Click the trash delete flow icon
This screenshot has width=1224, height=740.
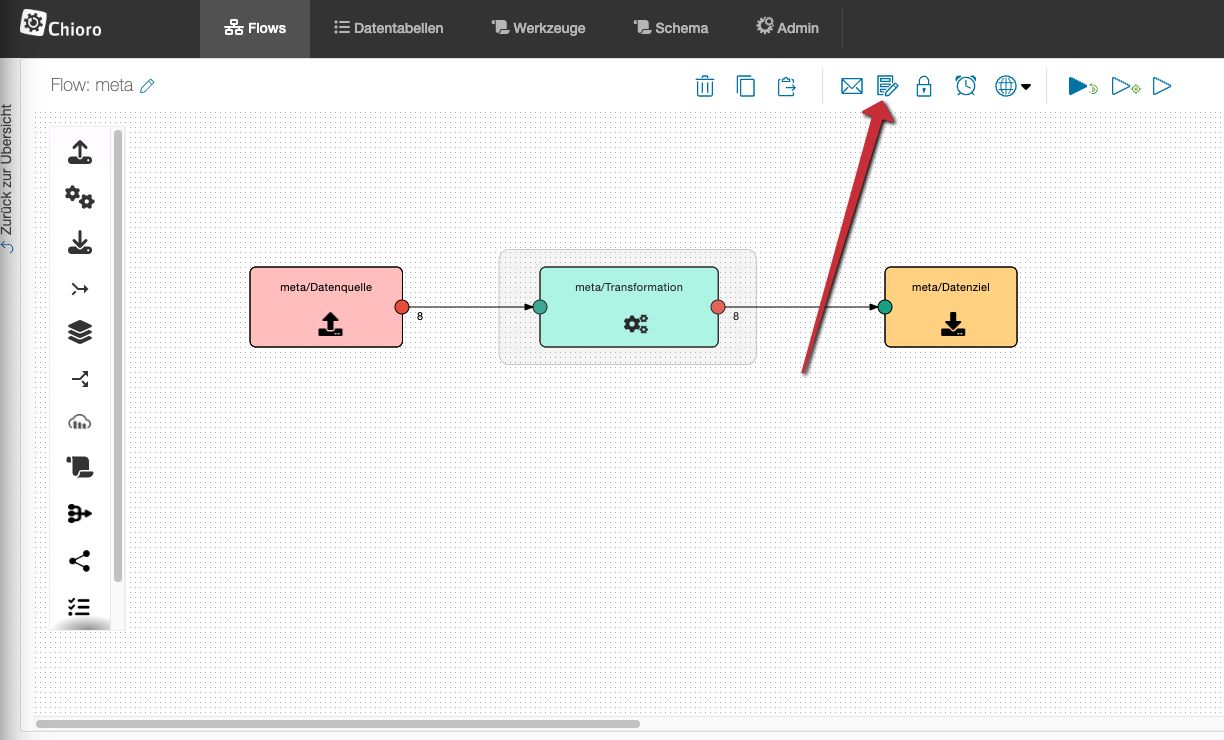click(705, 86)
